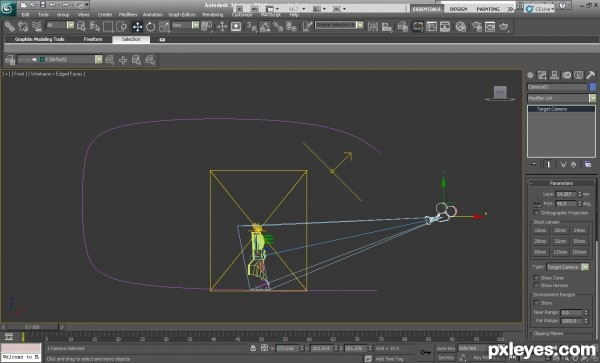This screenshot has height=363, width=600.
Task: Enable Show Horizon checkbox
Action: point(536,285)
